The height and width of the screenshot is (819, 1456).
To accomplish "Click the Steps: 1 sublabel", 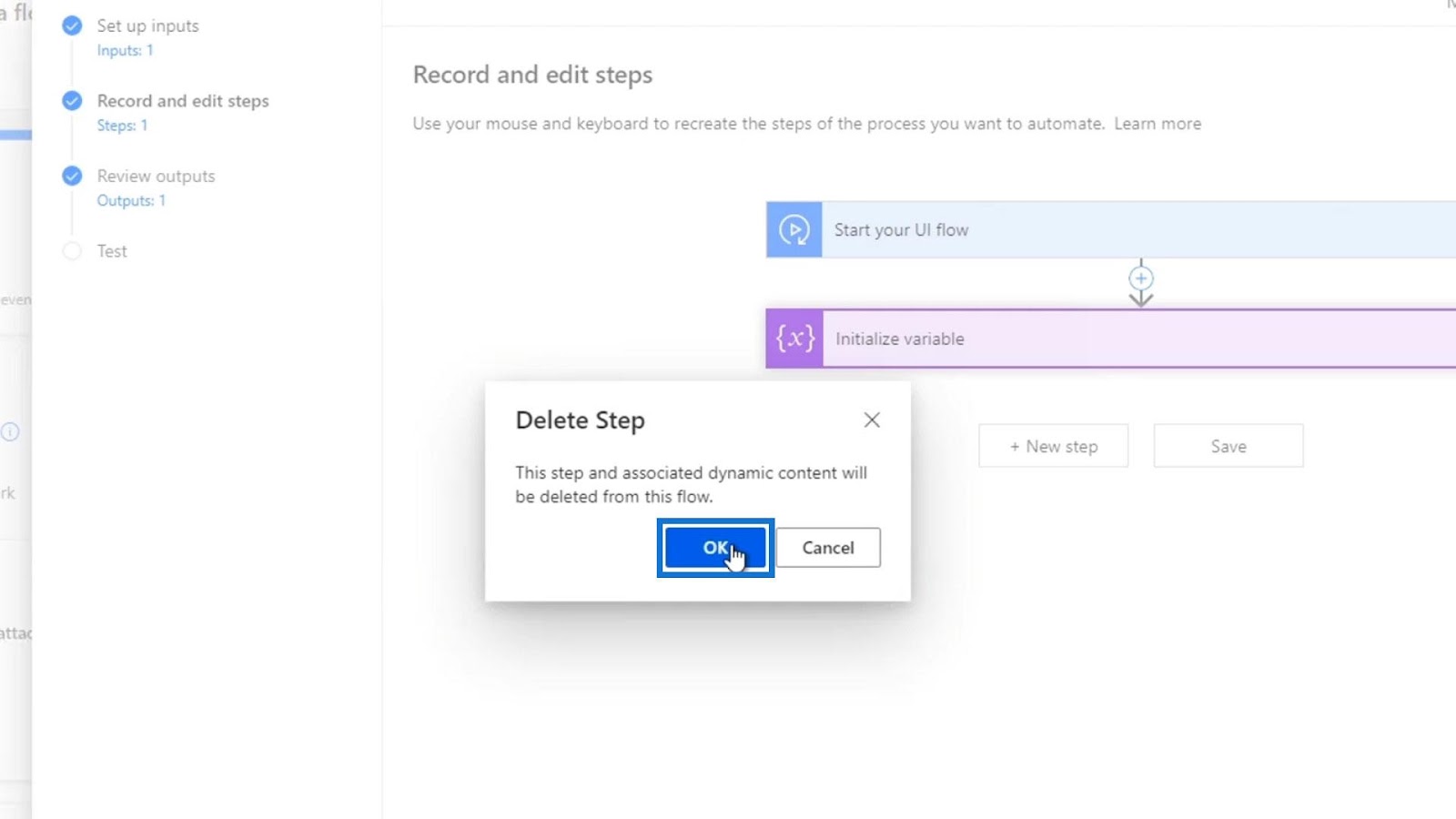I will tap(122, 126).
